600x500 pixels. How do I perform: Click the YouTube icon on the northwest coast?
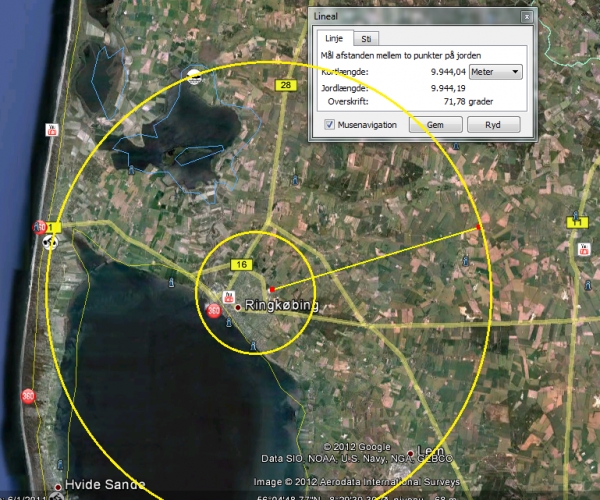51,130
